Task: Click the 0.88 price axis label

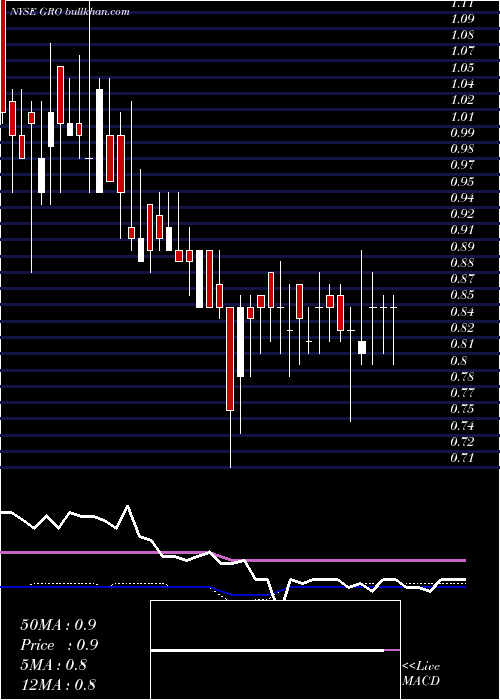Action: point(462,263)
